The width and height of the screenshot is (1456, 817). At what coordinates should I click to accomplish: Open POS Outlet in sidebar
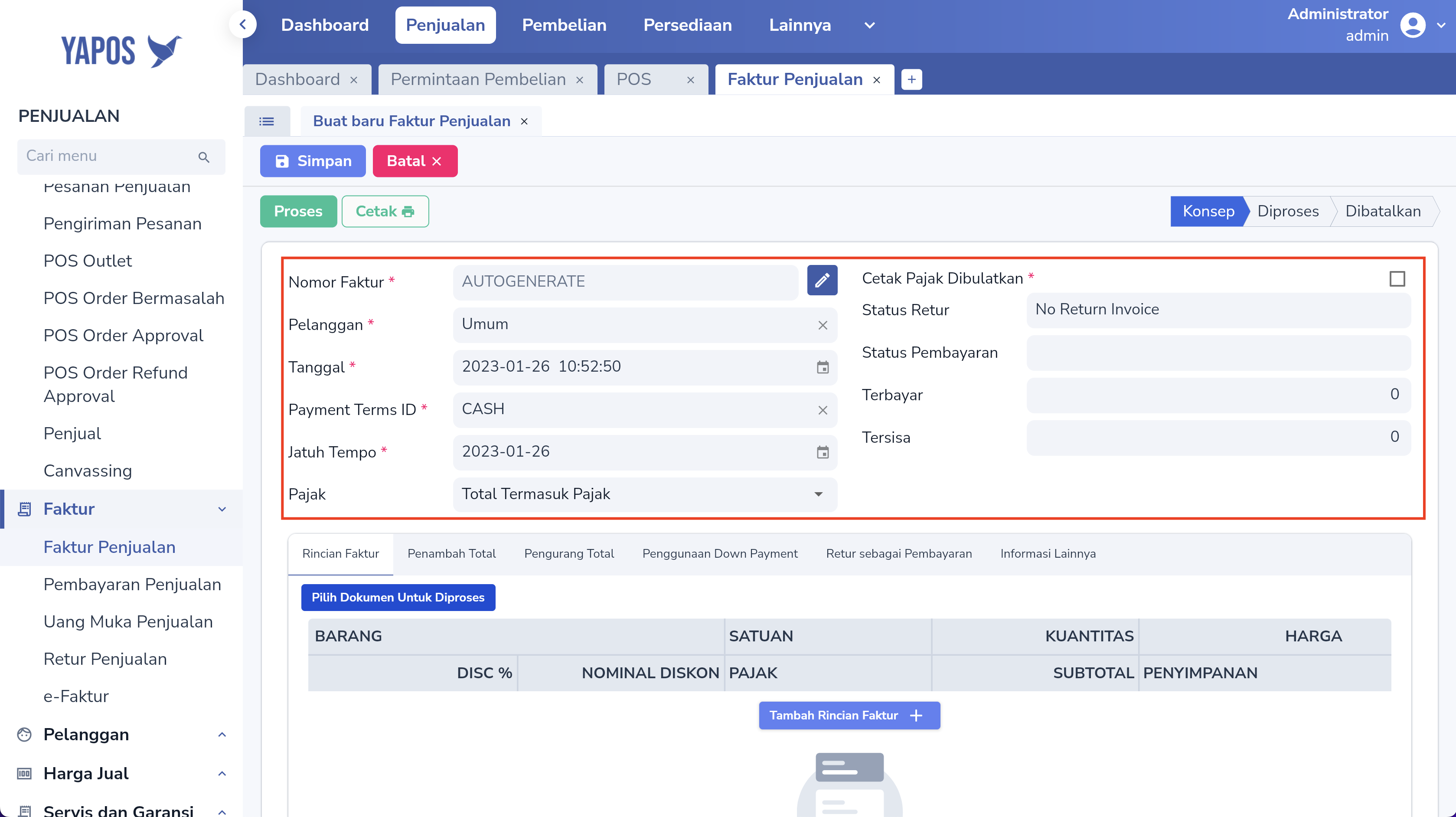(88, 261)
